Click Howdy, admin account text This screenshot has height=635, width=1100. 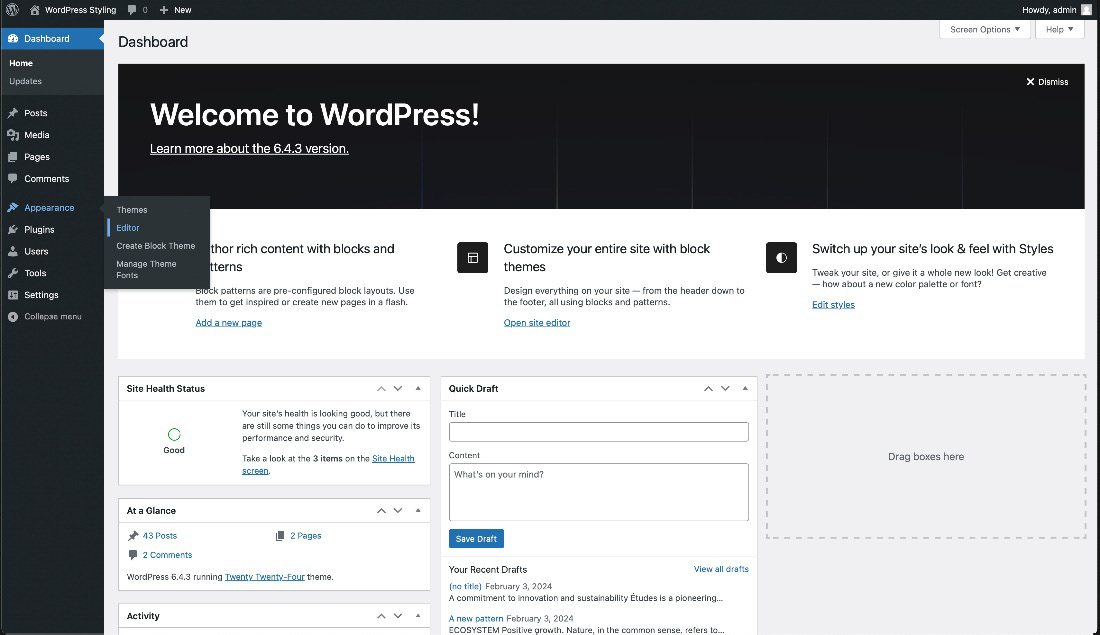(1049, 10)
